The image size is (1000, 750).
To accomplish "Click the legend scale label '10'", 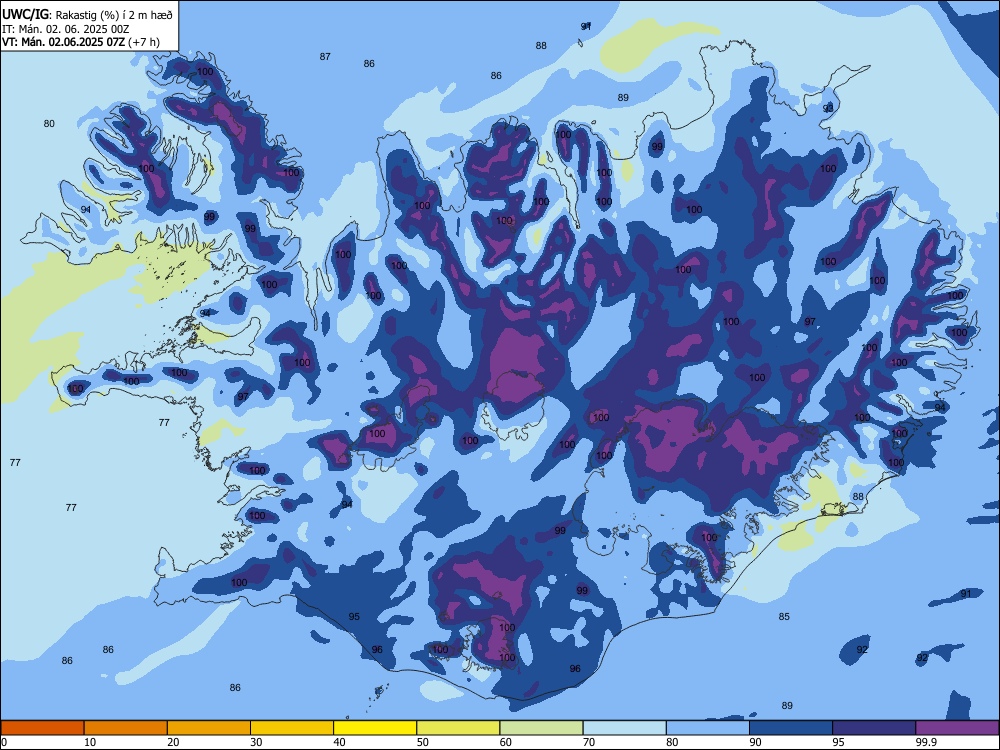I will (x=90, y=742).
